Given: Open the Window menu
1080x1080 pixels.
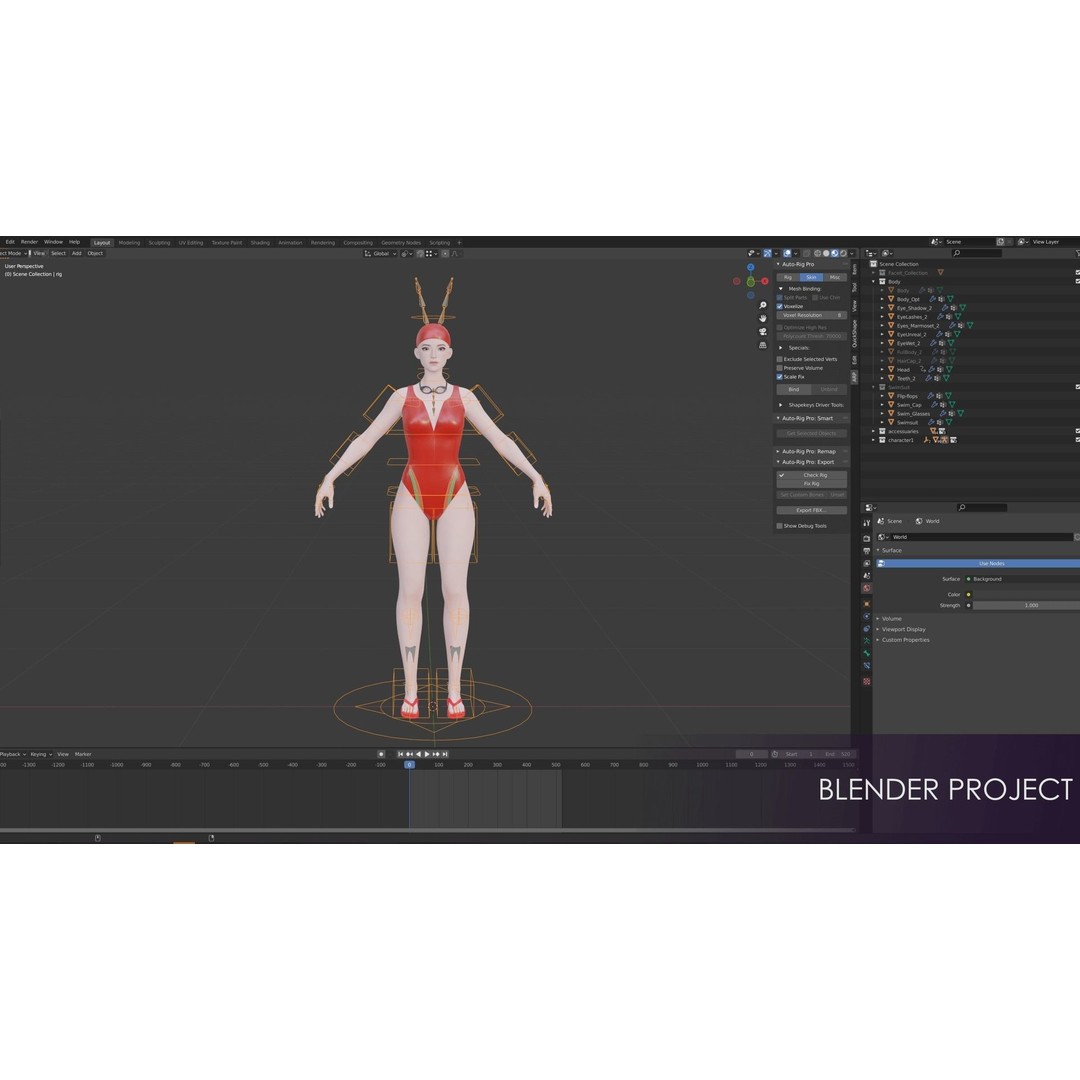Looking at the screenshot, I should click(53, 242).
